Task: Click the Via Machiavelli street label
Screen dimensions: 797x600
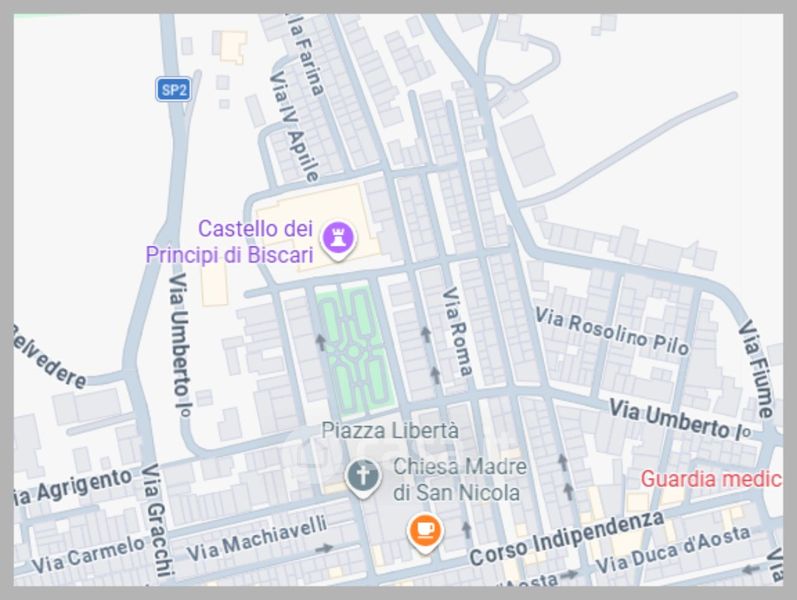Action: point(257,538)
